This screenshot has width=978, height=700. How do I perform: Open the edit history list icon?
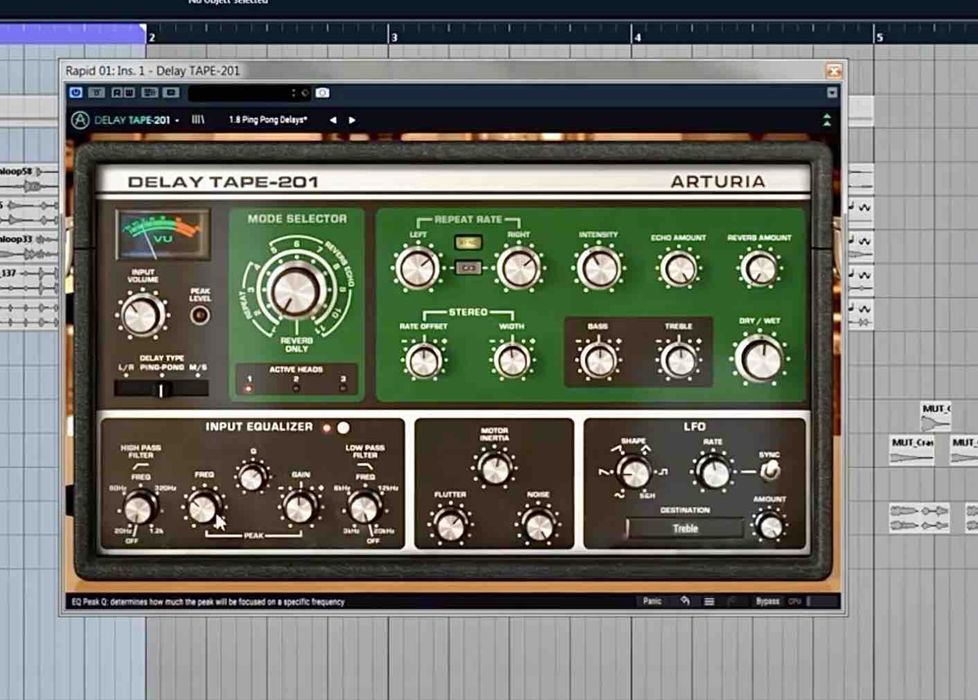pos(709,602)
